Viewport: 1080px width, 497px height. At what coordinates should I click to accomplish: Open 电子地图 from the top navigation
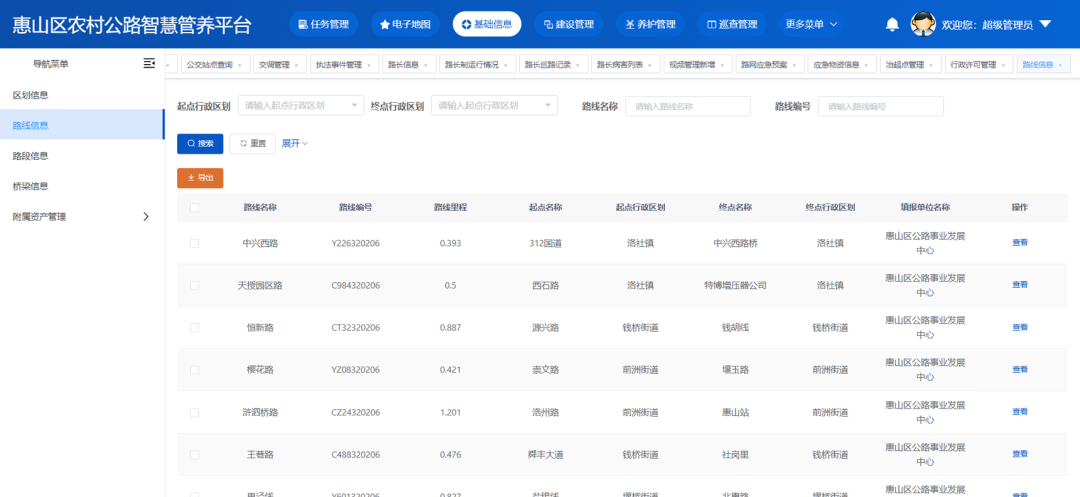click(405, 24)
